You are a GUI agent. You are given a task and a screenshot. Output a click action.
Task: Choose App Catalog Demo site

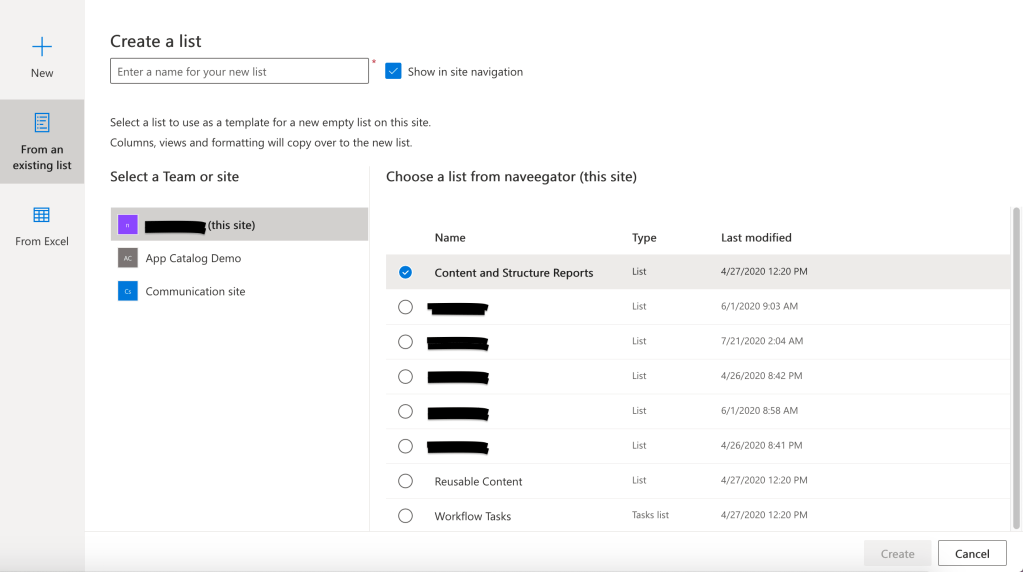[193, 258]
